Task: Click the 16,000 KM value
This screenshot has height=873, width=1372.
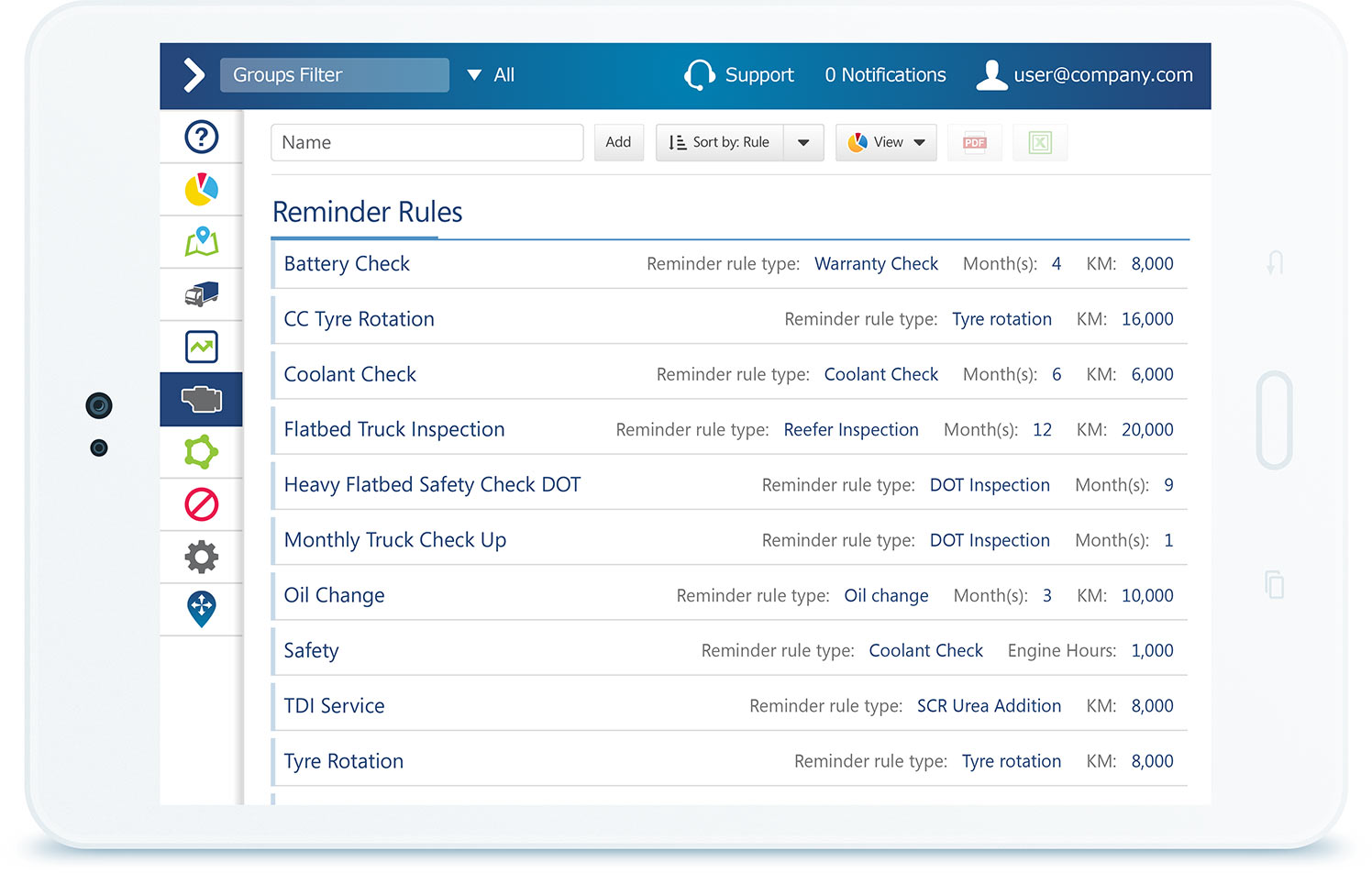Action: point(1147,319)
